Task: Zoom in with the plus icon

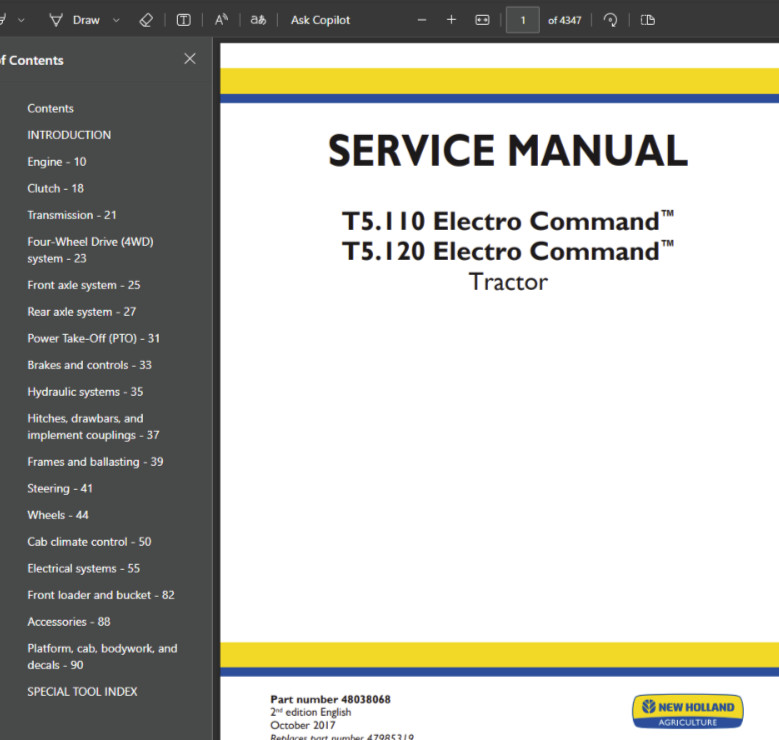Action: 451,20
